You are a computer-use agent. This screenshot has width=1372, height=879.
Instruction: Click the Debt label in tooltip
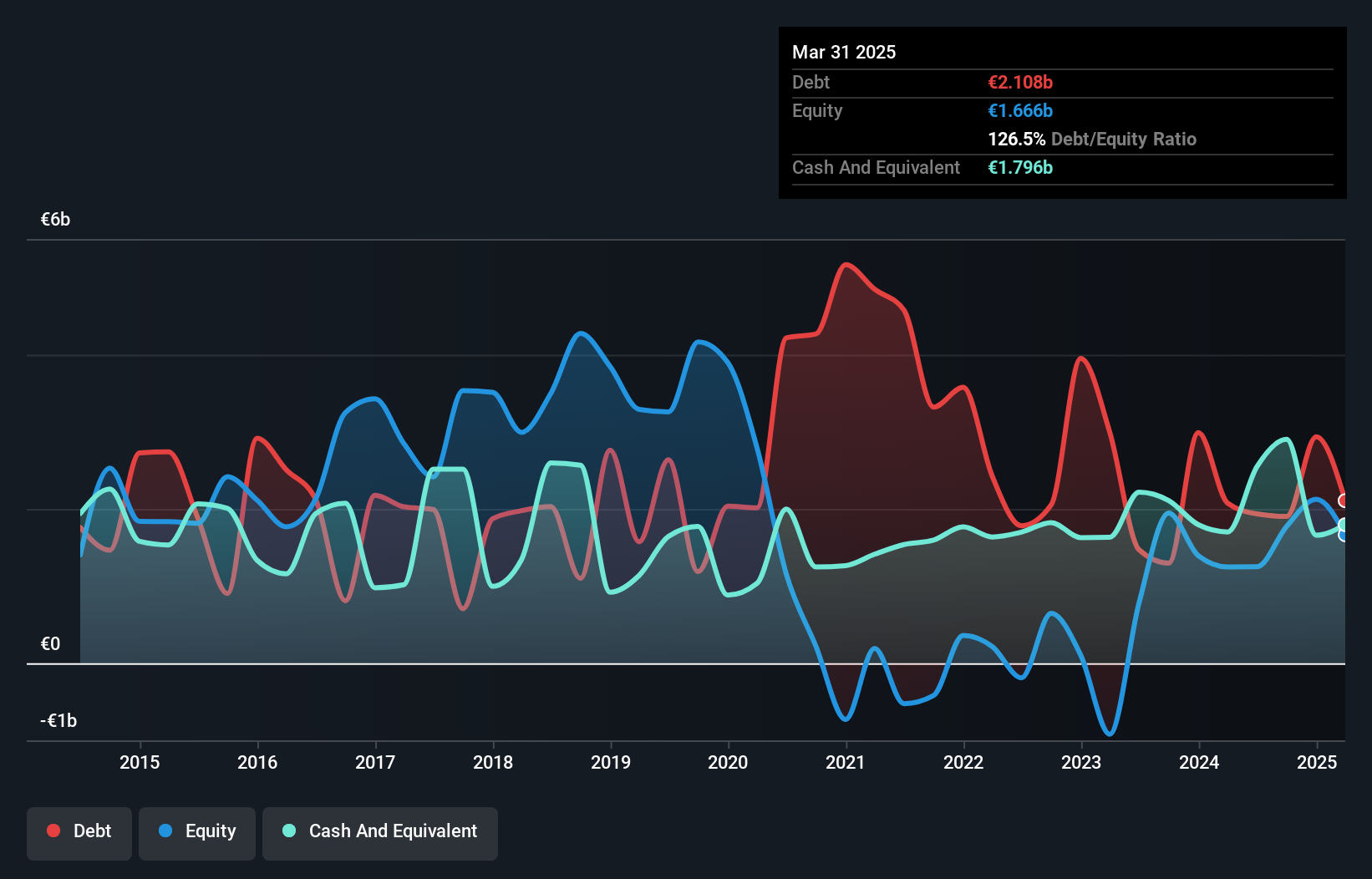[x=810, y=82]
